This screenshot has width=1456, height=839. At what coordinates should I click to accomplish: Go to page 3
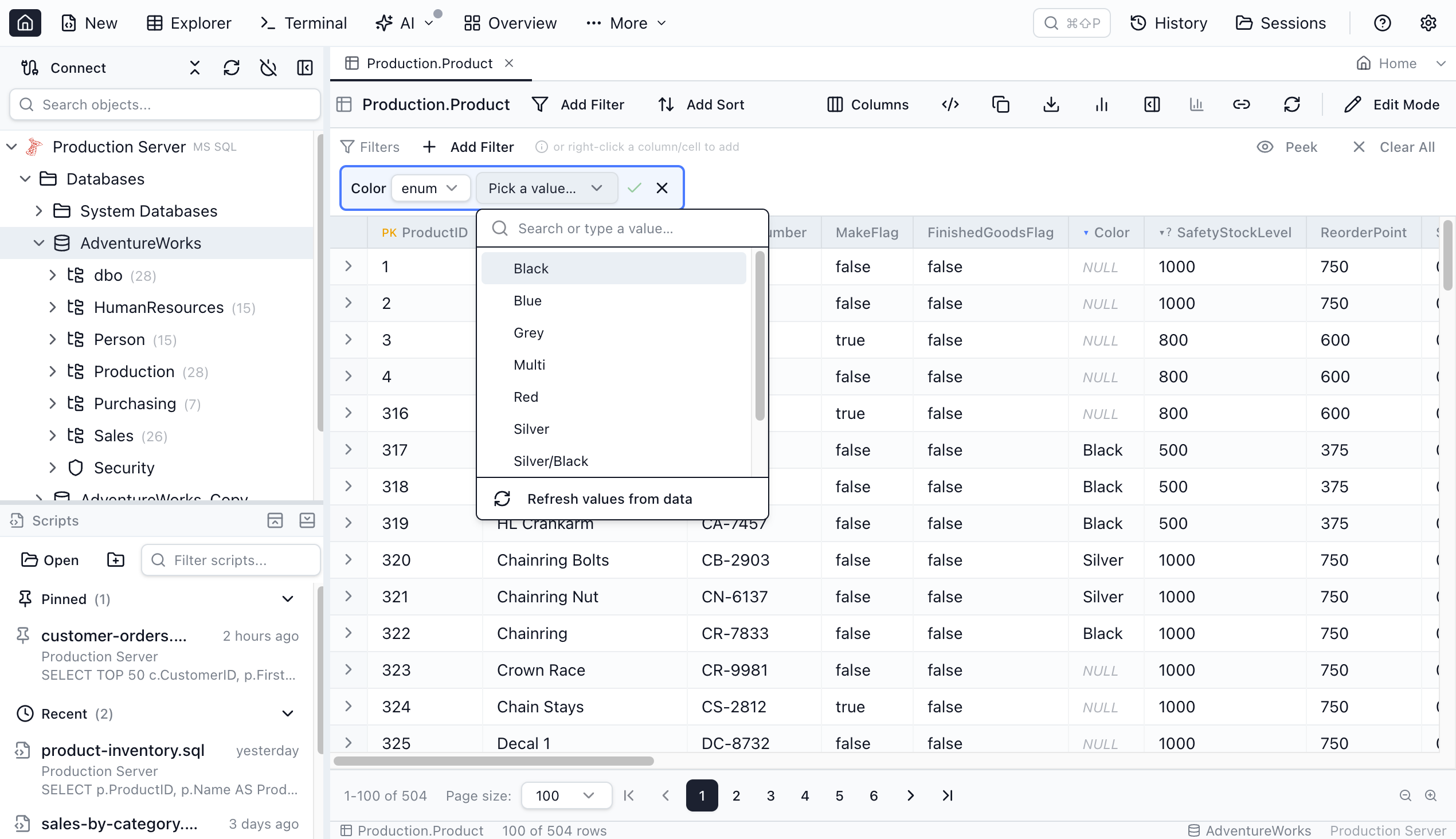tap(770, 796)
